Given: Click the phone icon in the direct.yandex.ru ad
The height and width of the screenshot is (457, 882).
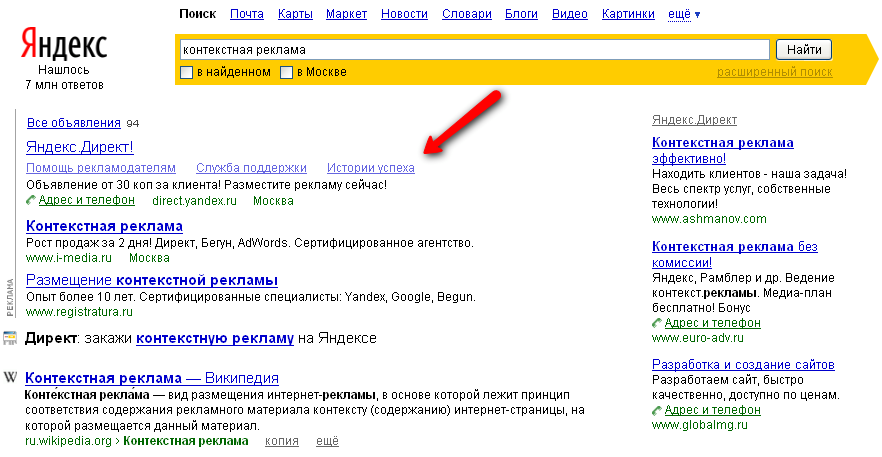Looking at the screenshot, I should click(x=31, y=200).
